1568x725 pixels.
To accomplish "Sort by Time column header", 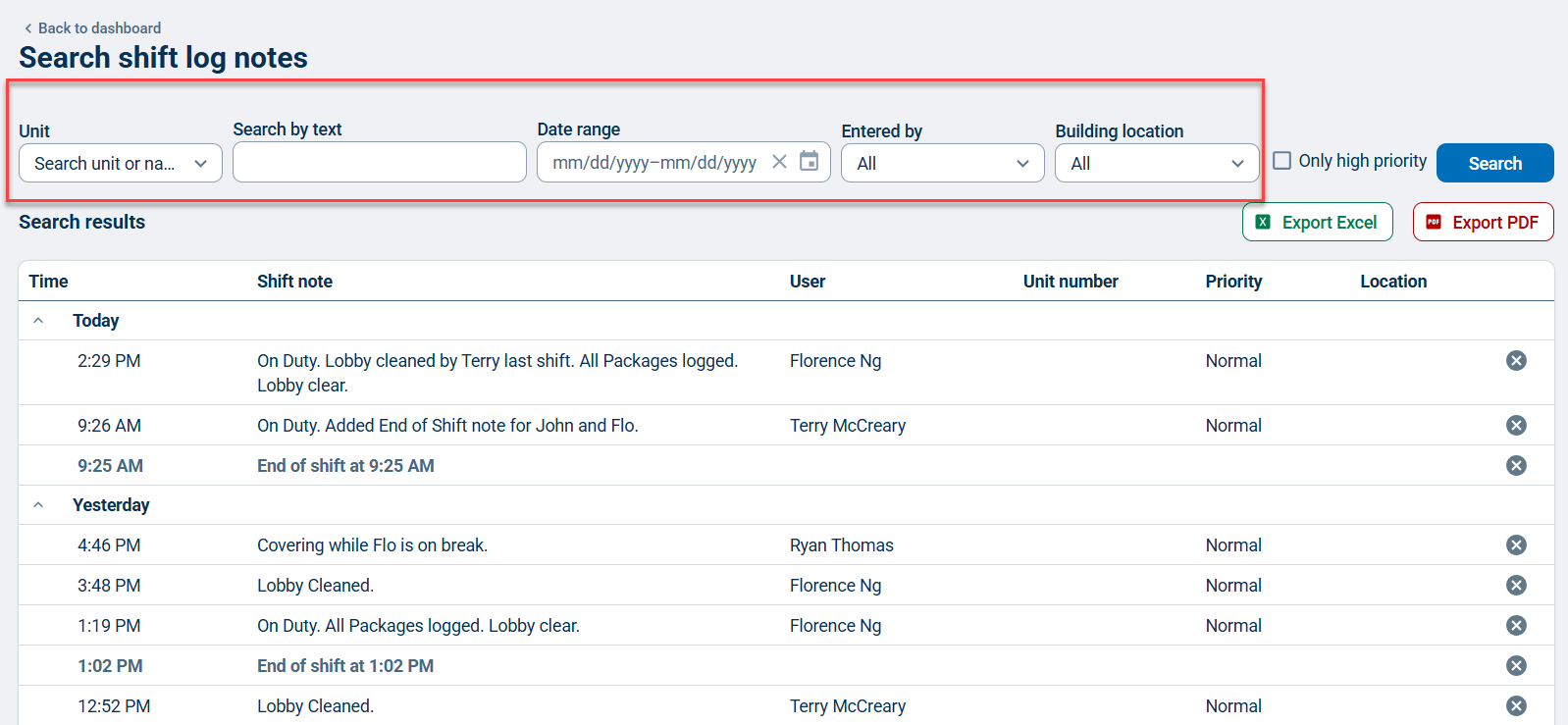I will (x=48, y=282).
